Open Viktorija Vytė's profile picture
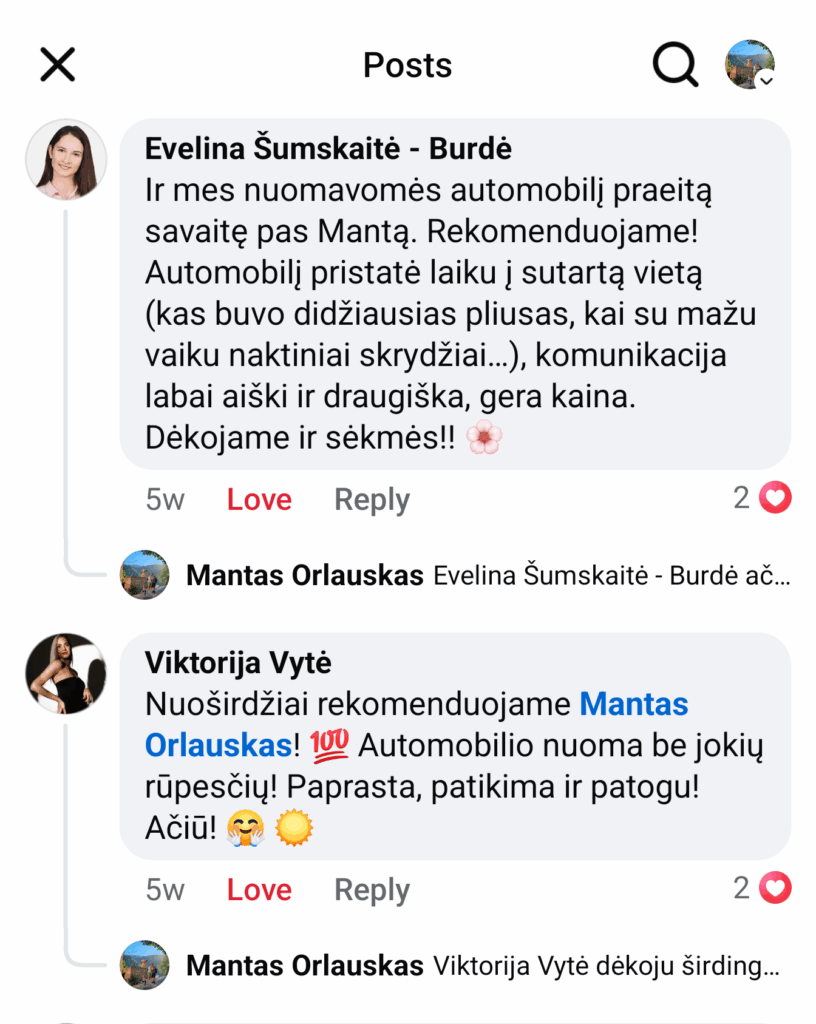 coord(66,673)
